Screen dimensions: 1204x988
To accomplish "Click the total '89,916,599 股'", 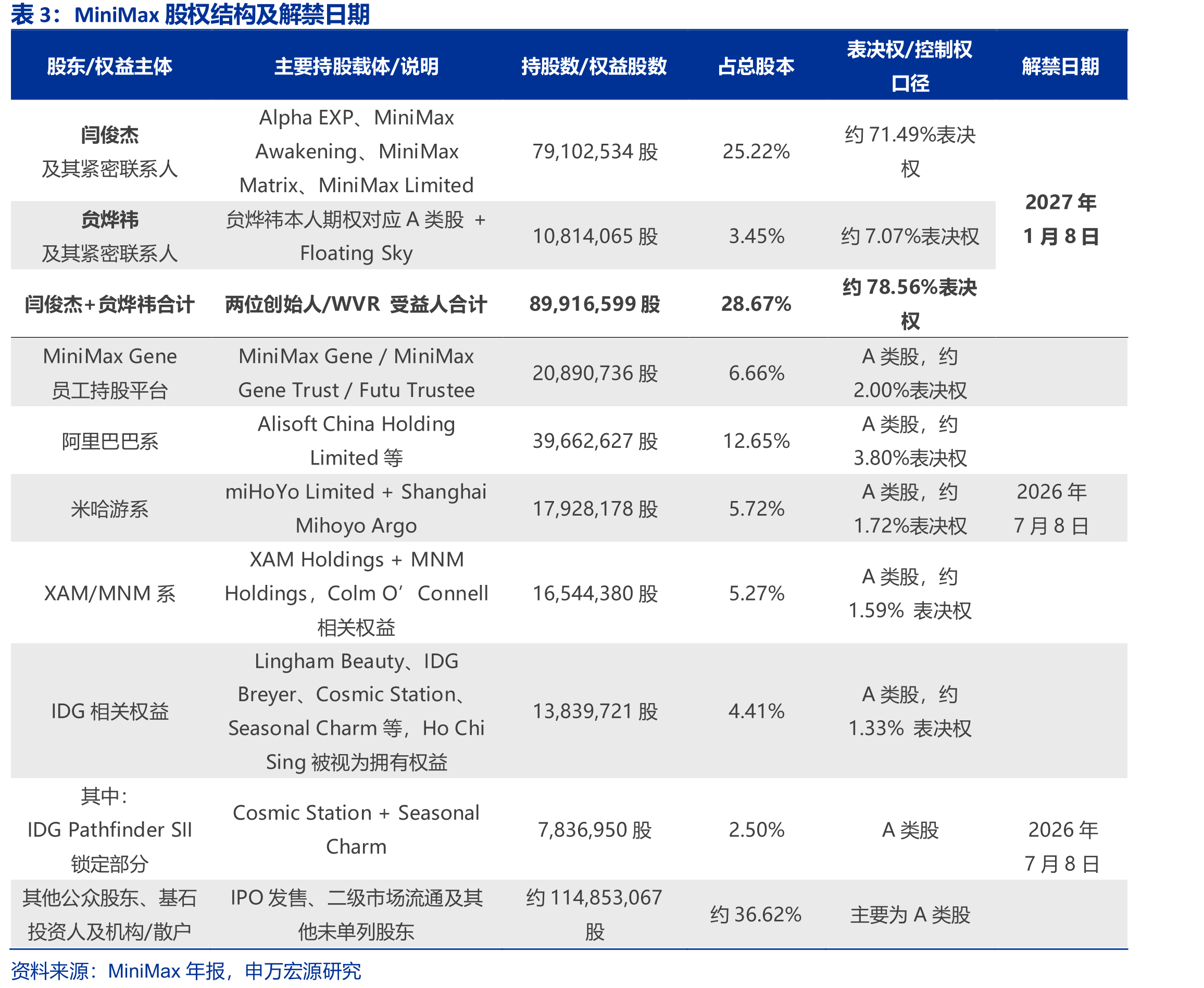I will [x=595, y=304].
